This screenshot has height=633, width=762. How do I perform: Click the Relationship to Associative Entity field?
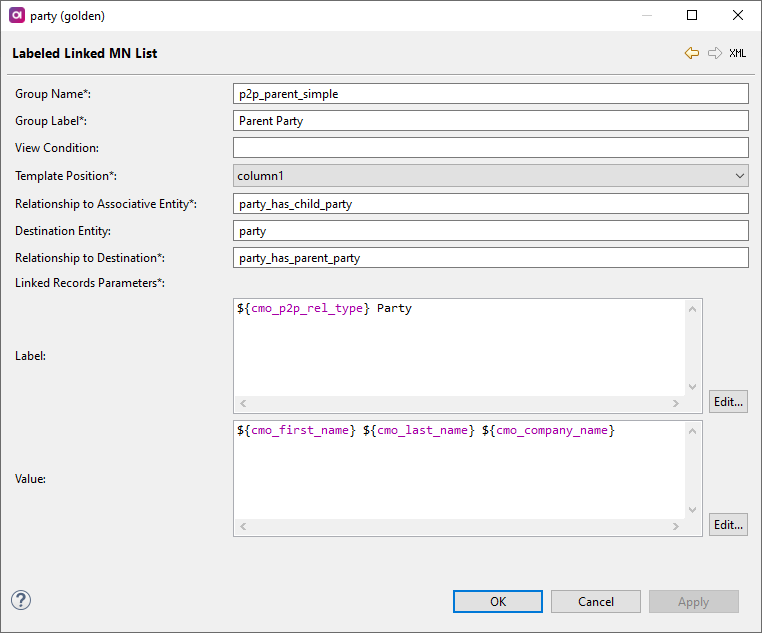point(490,204)
